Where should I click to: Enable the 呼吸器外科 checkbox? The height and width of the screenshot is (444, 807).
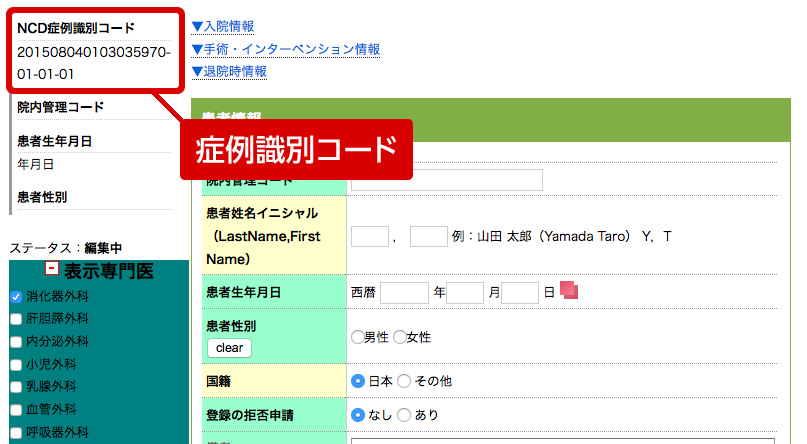coord(16,432)
